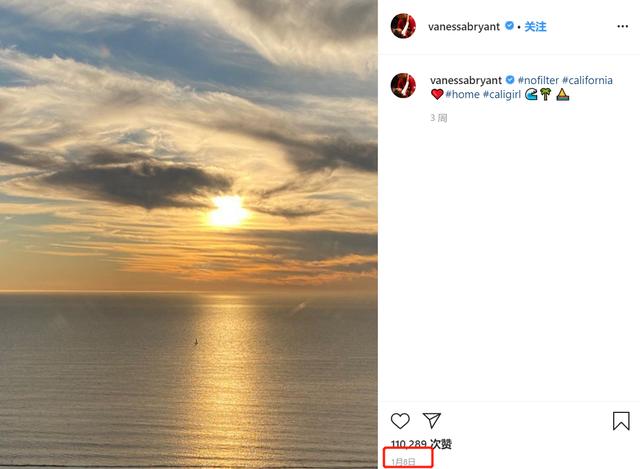Click the red heart emoji in the caption
The height and width of the screenshot is (469, 640).
[x=437, y=95]
